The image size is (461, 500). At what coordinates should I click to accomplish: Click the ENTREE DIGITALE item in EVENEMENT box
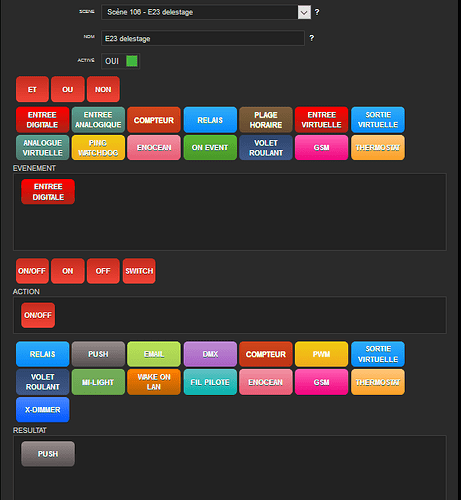tap(48, 192)
